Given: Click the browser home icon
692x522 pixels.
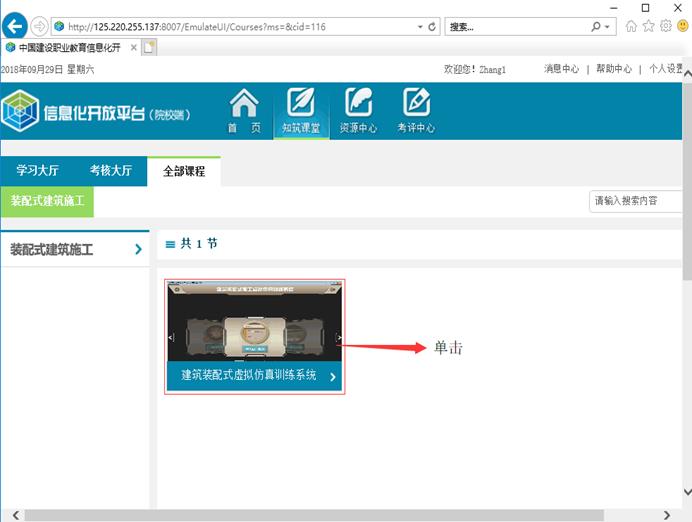Looking at the screenshot, I should tap(631, 26).
